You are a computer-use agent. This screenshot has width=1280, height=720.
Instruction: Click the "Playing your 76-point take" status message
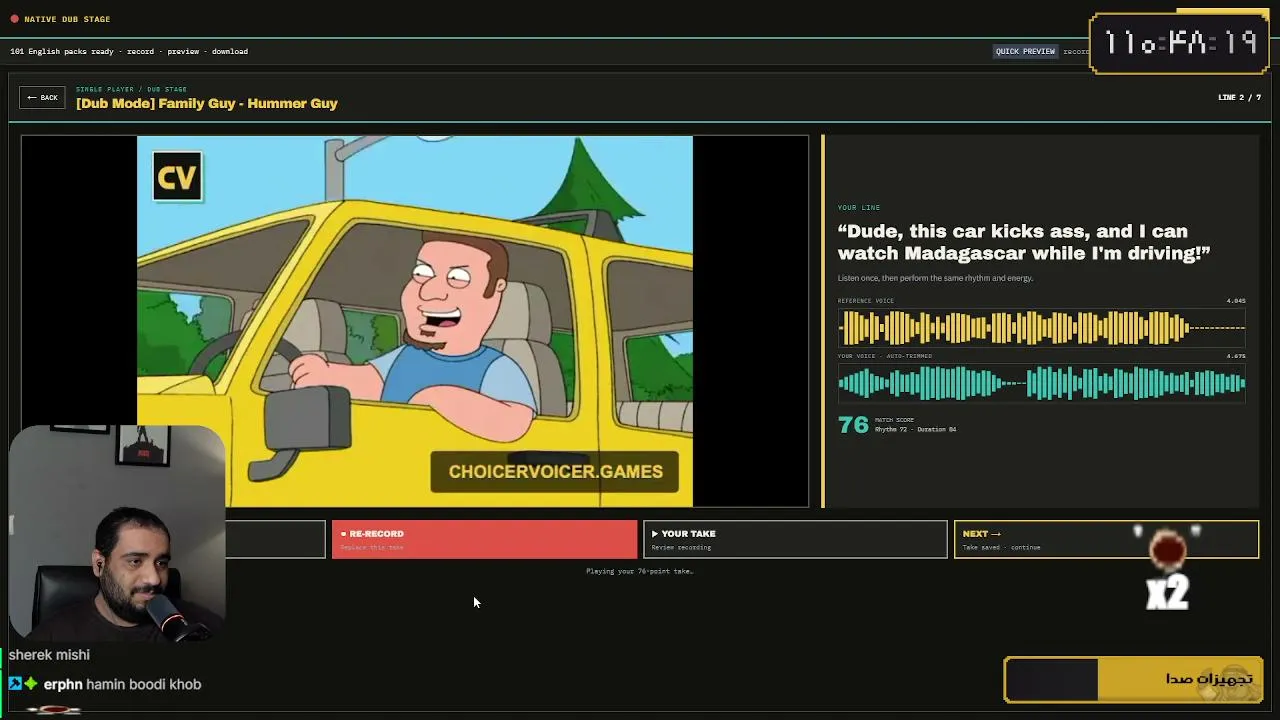639,571
